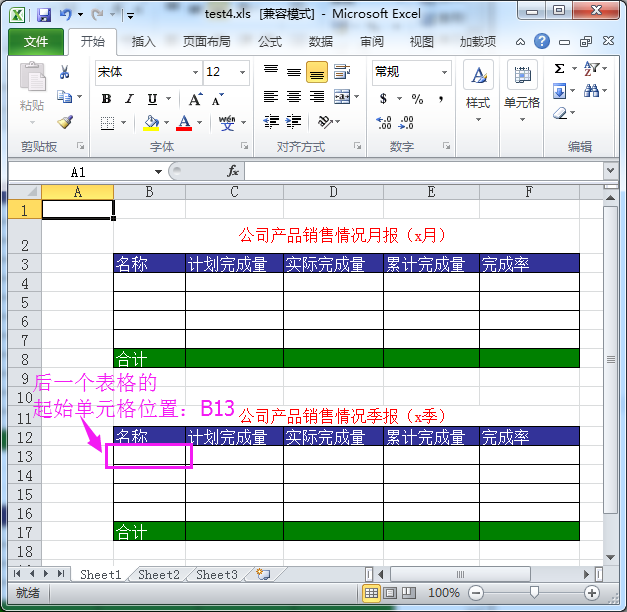Click the AutoSum sigma icon
The height and width of the screenshot is (612, 627).
pos(560,69)
